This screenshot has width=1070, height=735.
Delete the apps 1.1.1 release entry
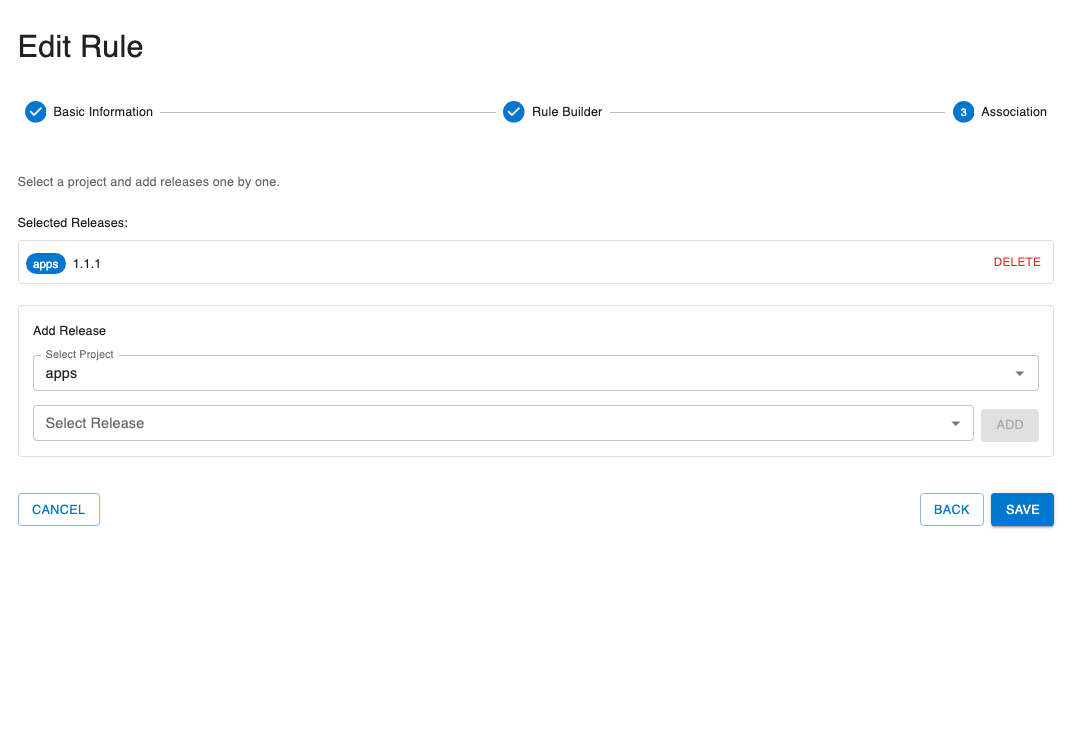coord(1017,262)
